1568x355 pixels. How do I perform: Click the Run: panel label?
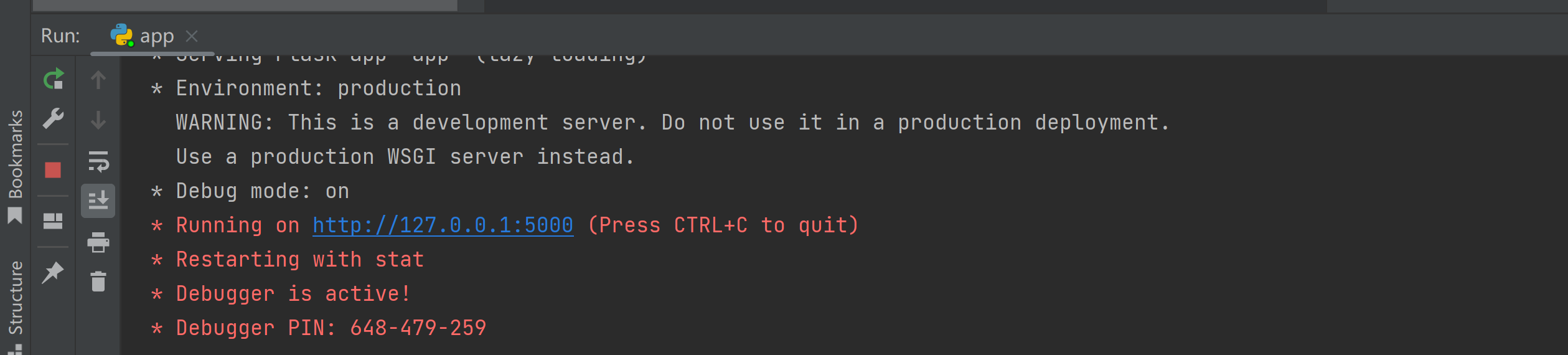tap(60, 35)
